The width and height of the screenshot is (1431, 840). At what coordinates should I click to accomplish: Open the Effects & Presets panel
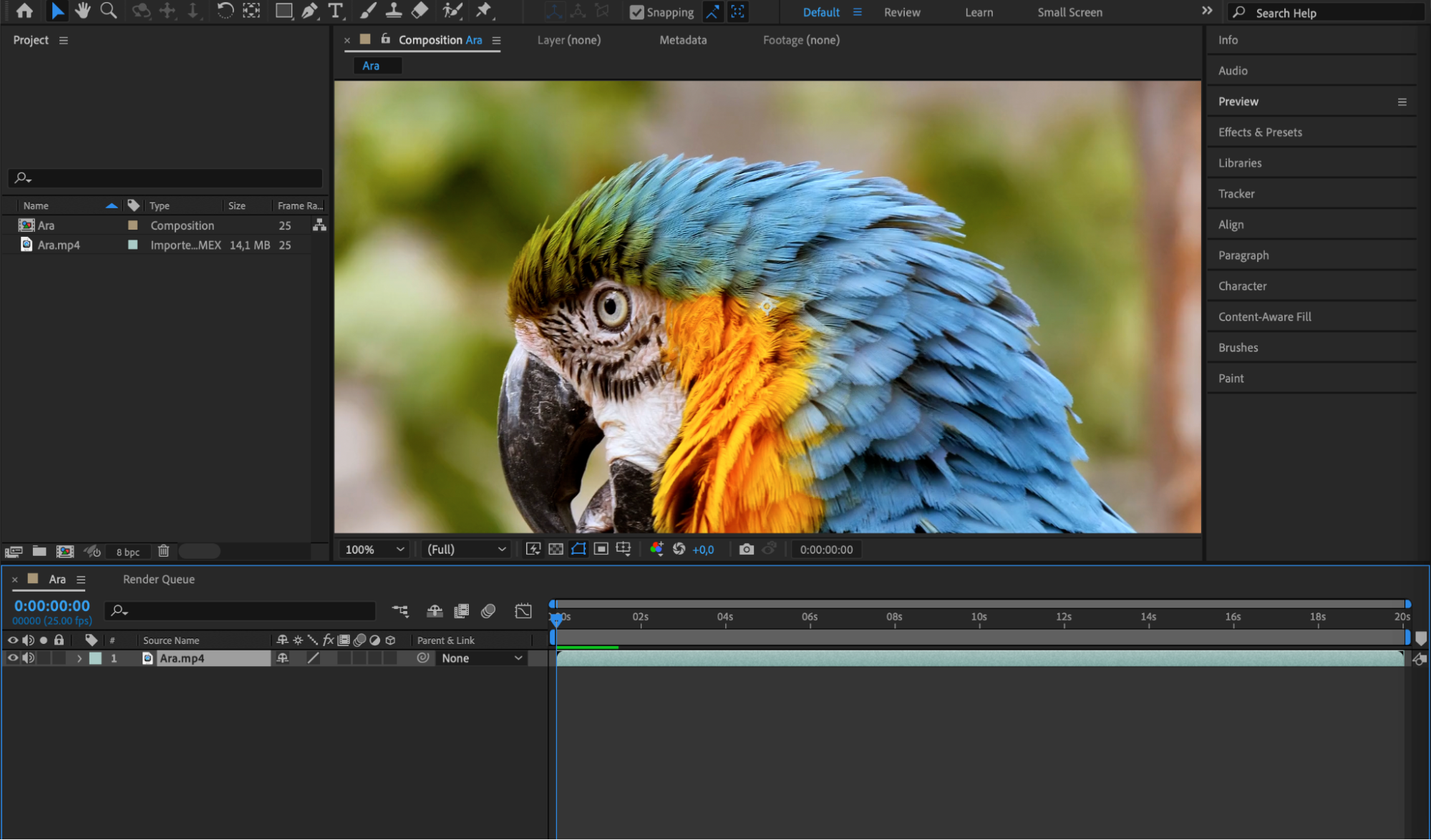1260,132
